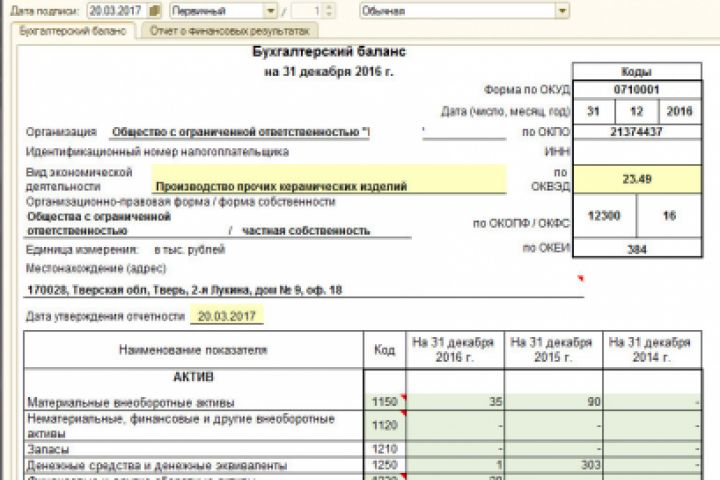The image size is (720, 480).
Task: Expand the Первичный document type dropdown
Action: (270, 10)
